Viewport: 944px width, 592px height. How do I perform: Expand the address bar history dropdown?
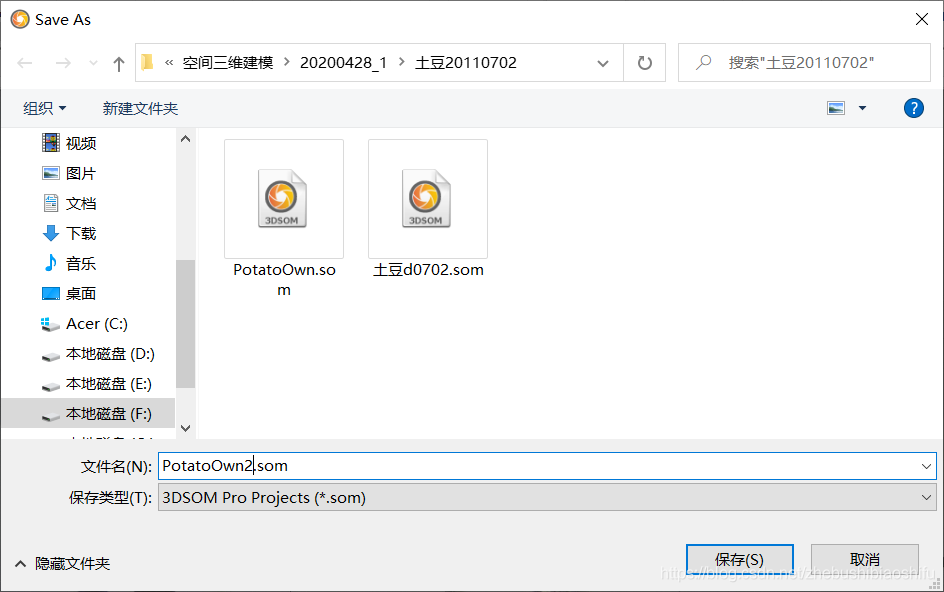pos(603,63)
